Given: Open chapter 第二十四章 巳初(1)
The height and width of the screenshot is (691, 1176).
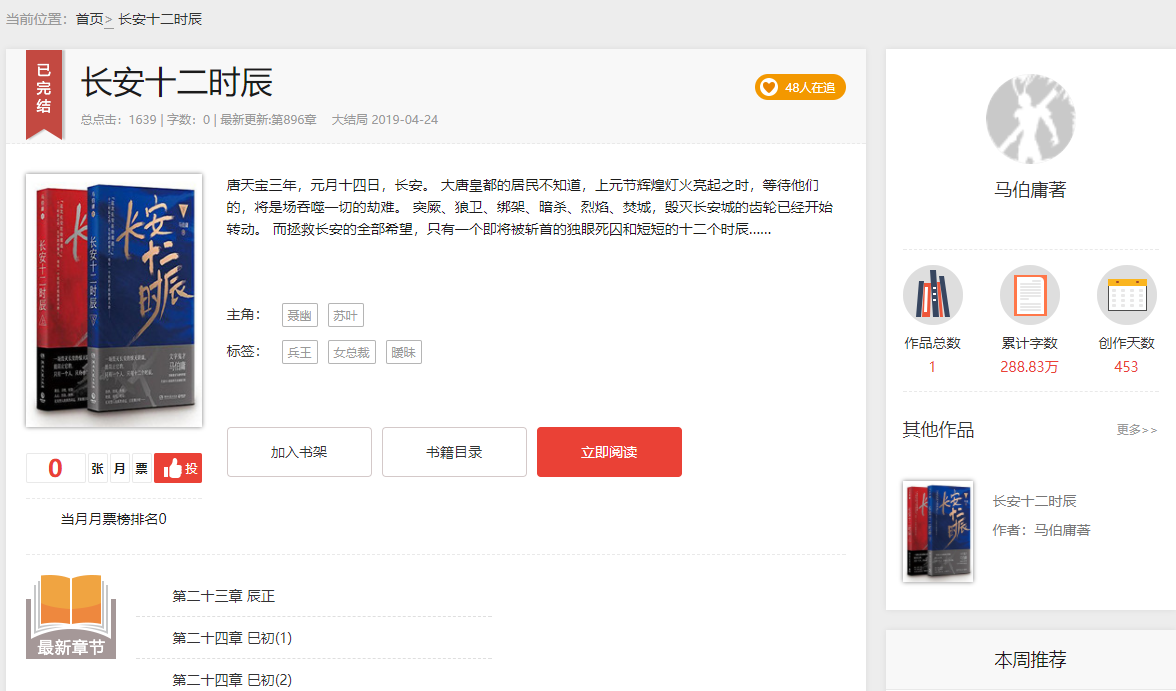Looking at the screenshot, I should [232, 638].
